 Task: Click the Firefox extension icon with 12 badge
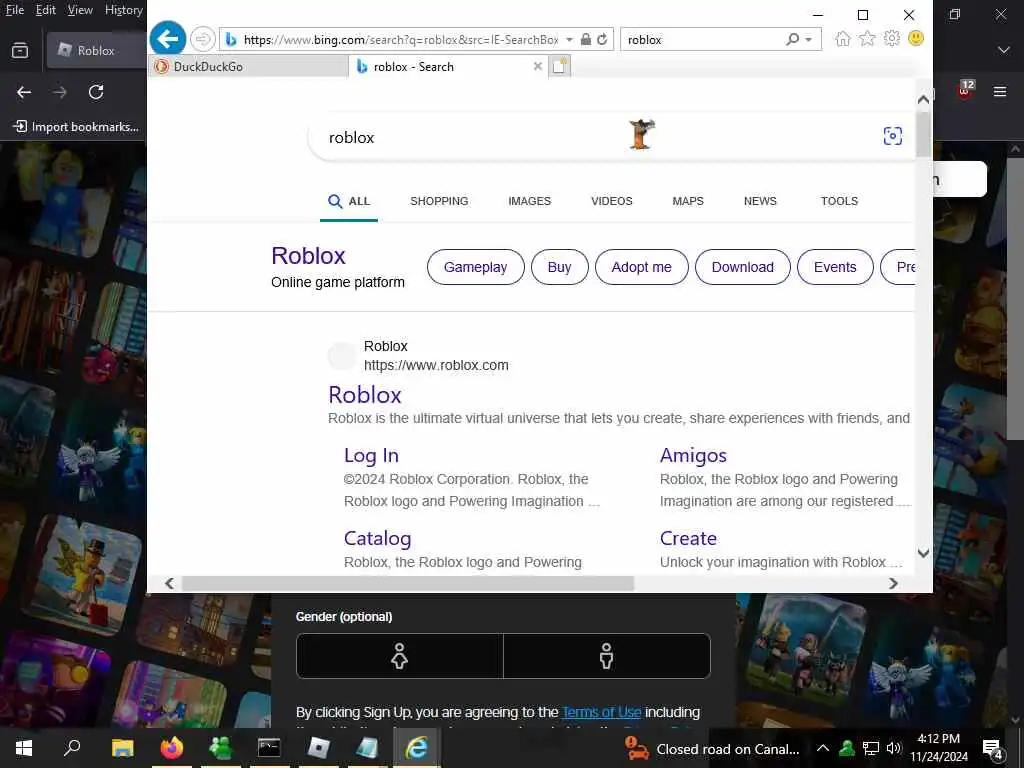965,90
